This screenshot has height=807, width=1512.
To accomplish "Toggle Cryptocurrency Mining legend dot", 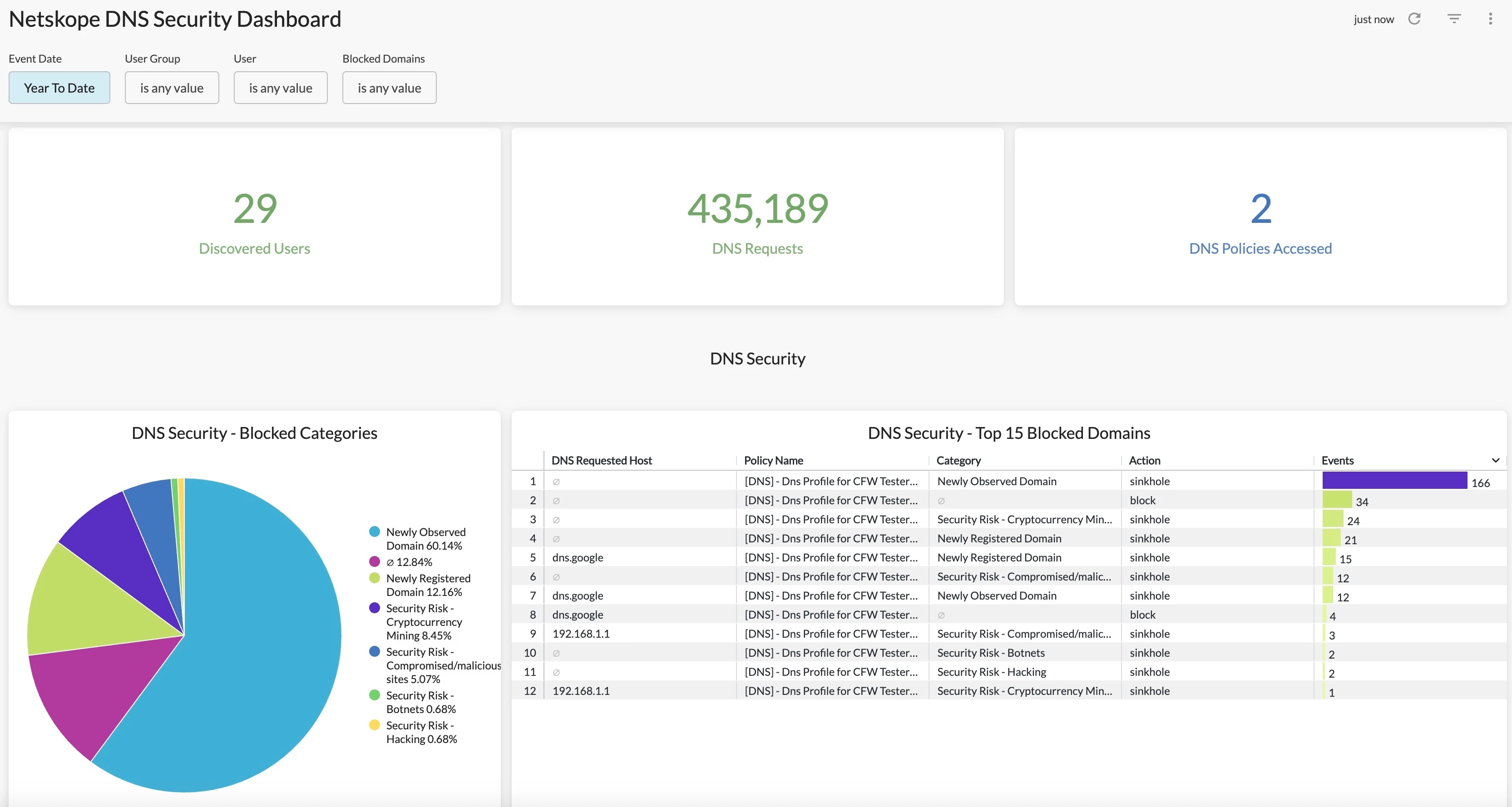I will click(x=374, y=608).
